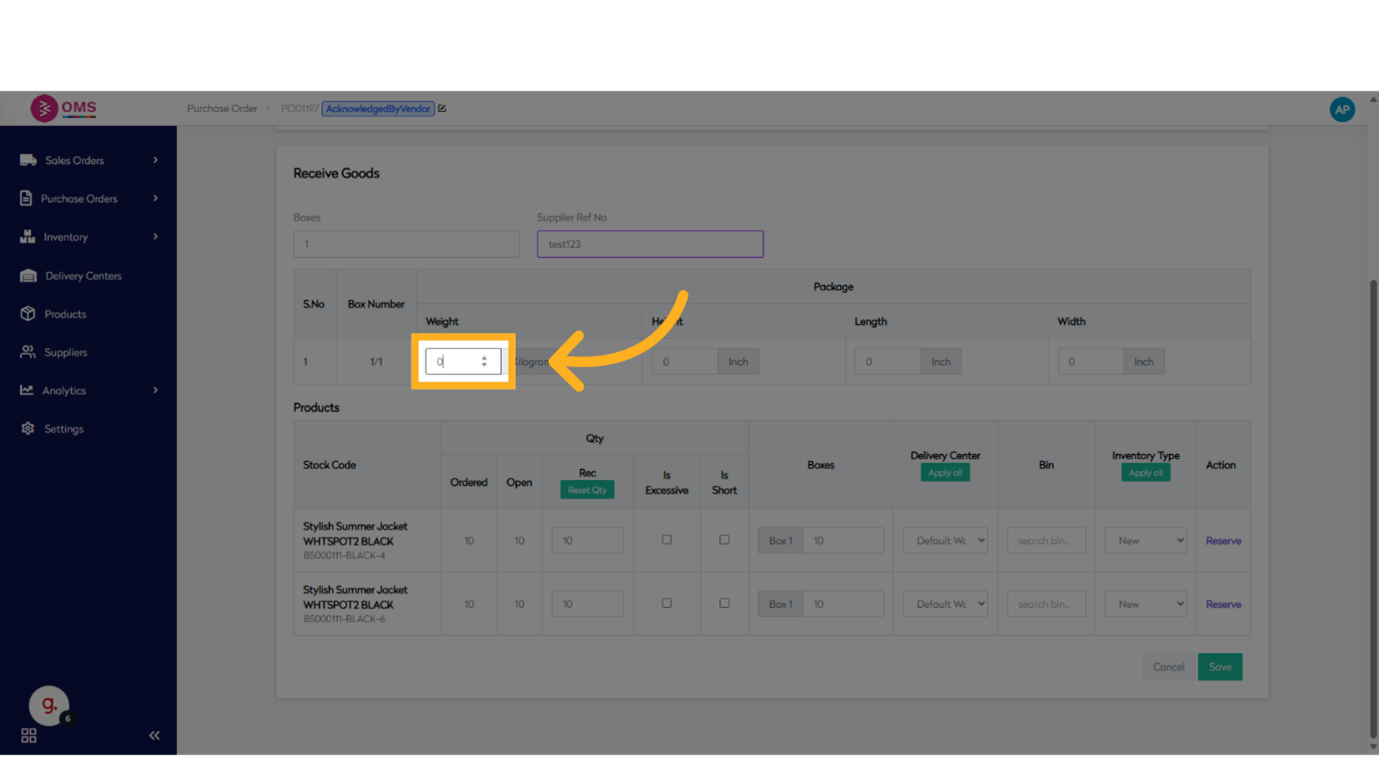The image size is (1379, 776).
Task: Click the Products cube icon
Action: (x=28, y=314)
